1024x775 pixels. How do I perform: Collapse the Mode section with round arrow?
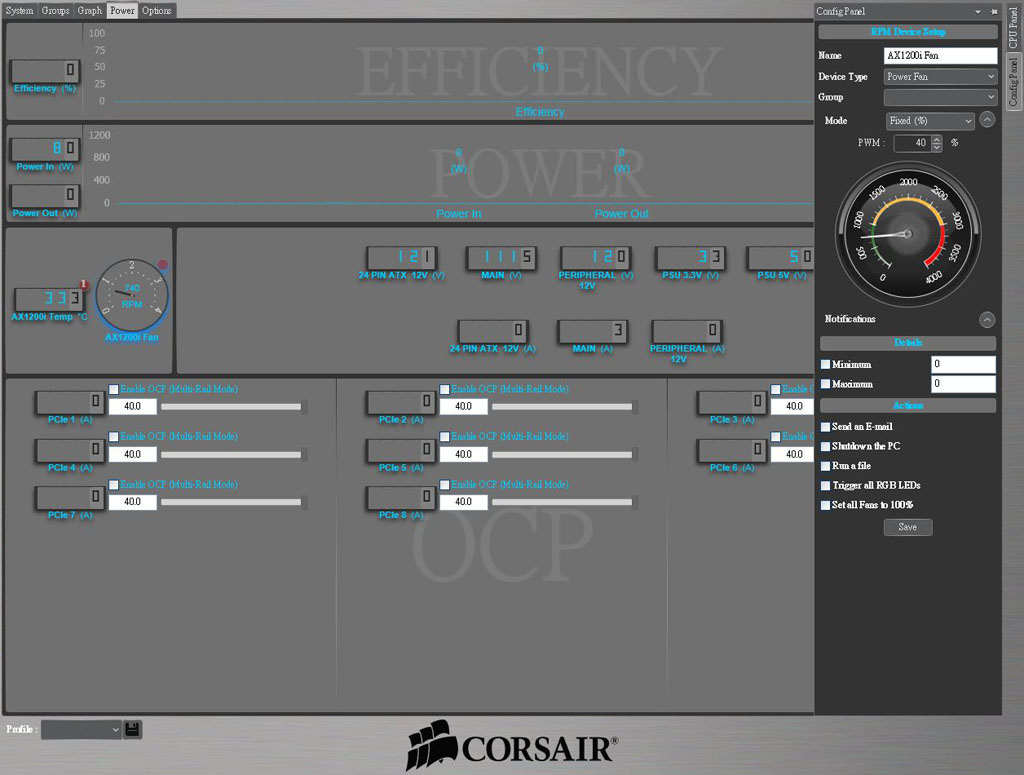click(987, 120)
